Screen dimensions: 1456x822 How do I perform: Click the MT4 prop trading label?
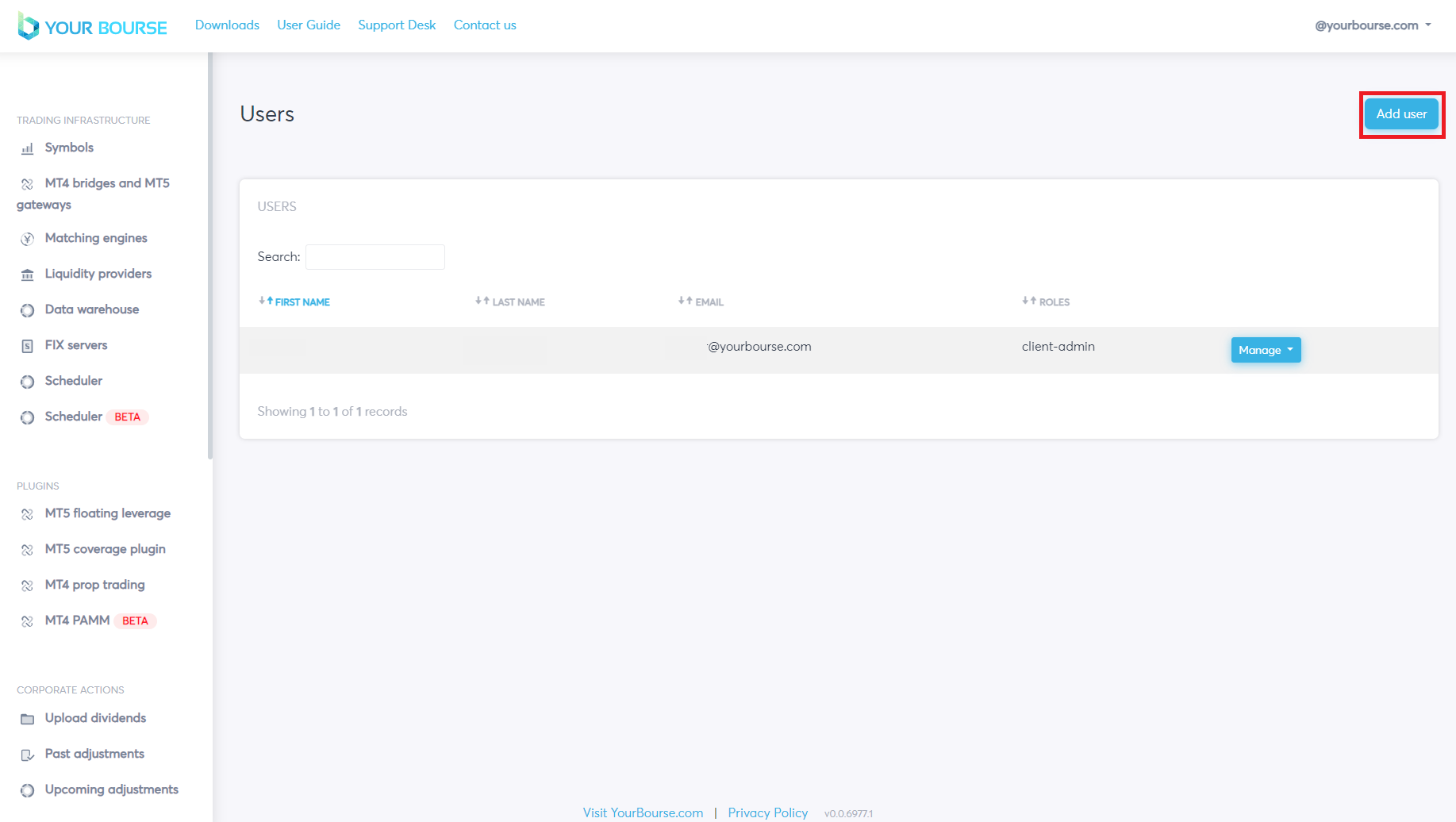tap(95, 585)
